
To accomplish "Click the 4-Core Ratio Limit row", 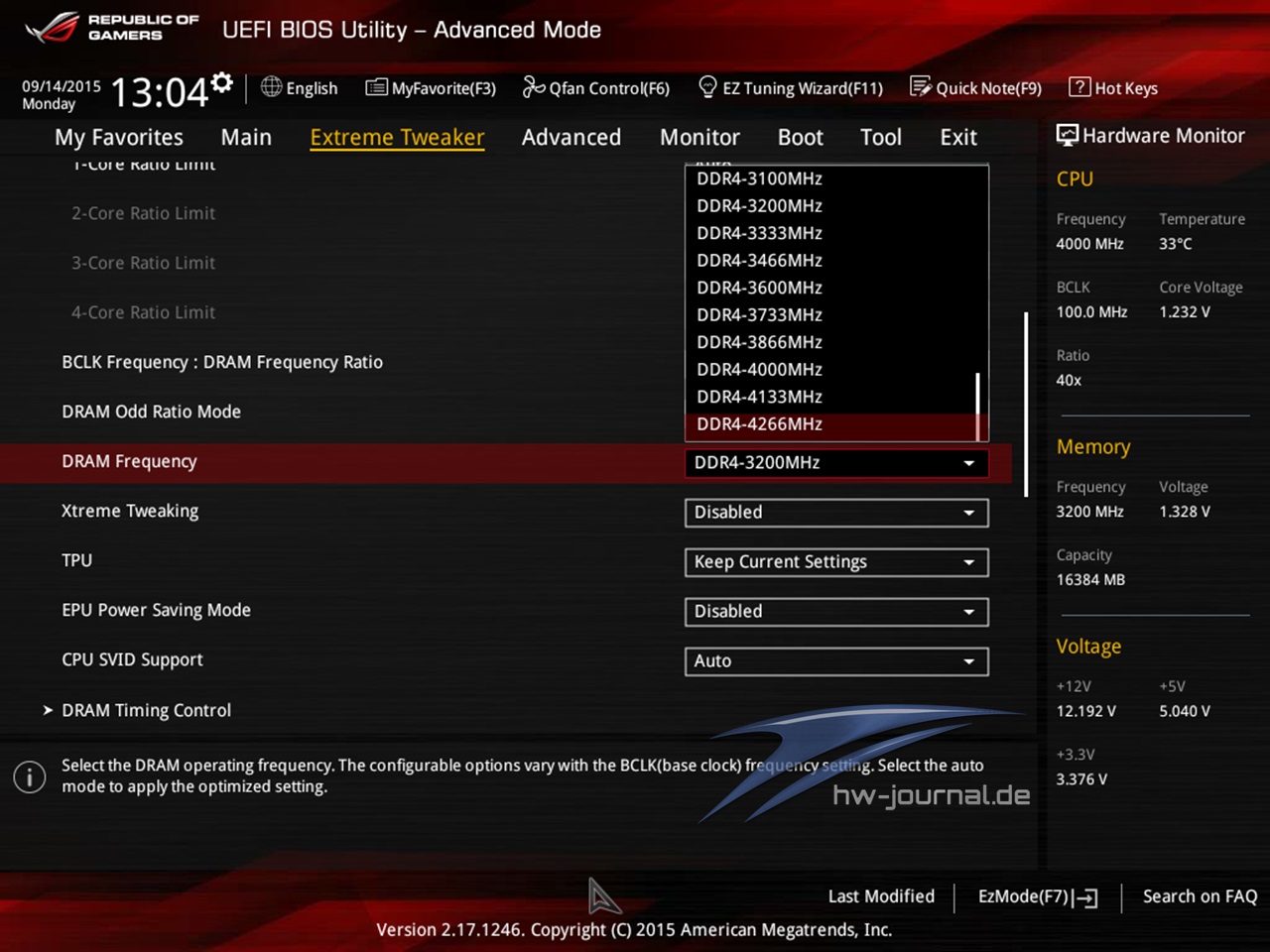I will [x=143, y=312].
